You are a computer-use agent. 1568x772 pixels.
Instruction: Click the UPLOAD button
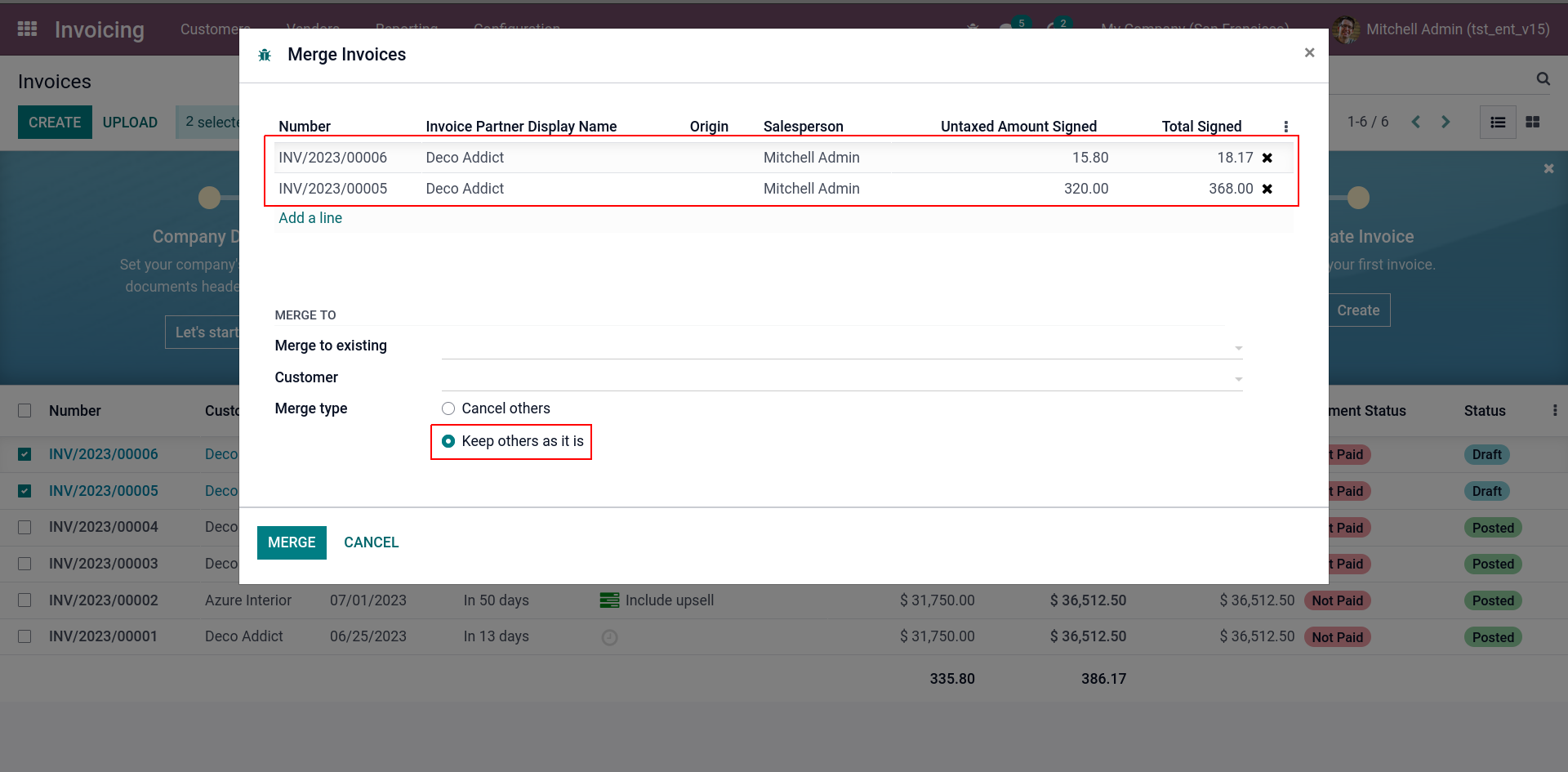[130, 122]
